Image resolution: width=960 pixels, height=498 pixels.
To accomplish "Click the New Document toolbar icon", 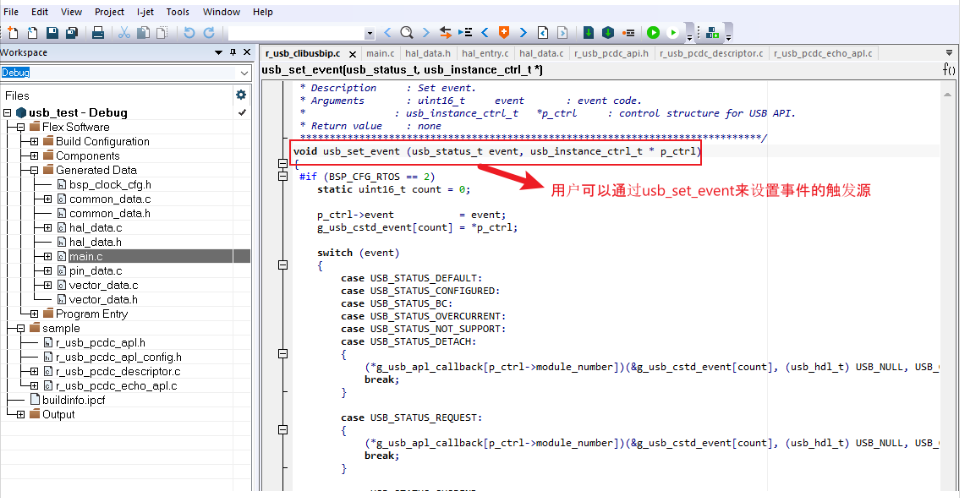I will pos(13,32).
